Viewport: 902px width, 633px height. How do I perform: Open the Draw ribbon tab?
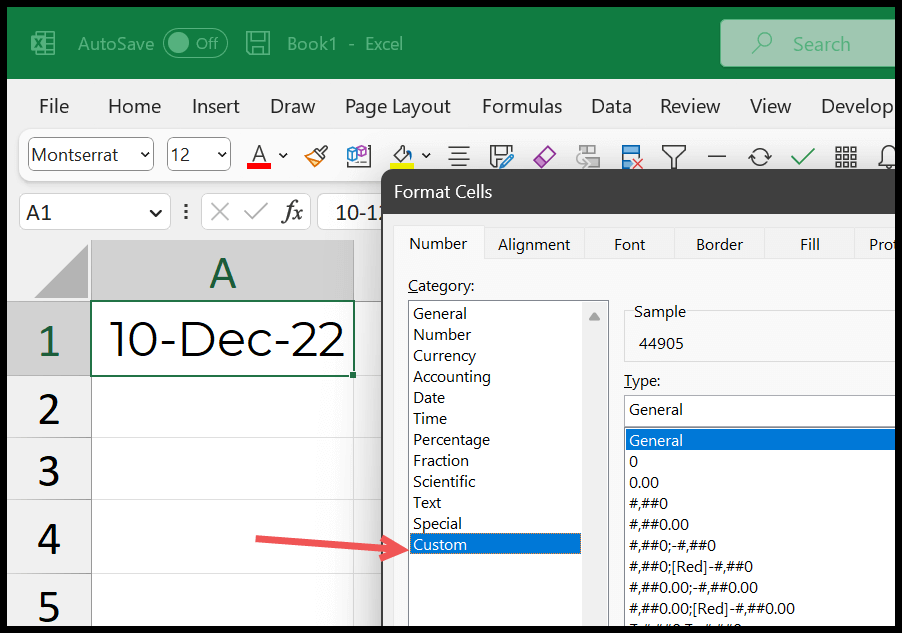click(293, 106)
